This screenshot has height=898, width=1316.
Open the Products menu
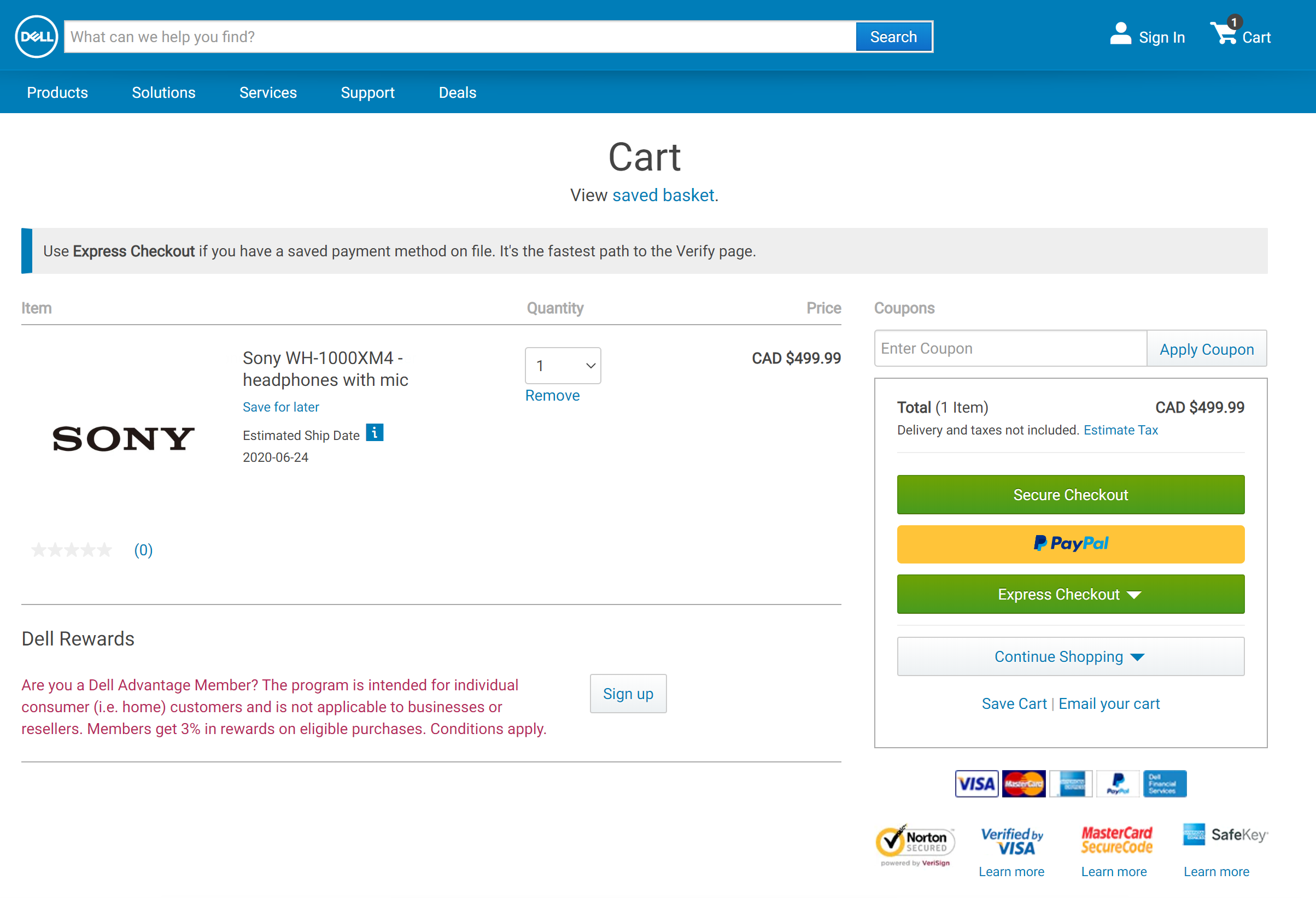point(57,92)
